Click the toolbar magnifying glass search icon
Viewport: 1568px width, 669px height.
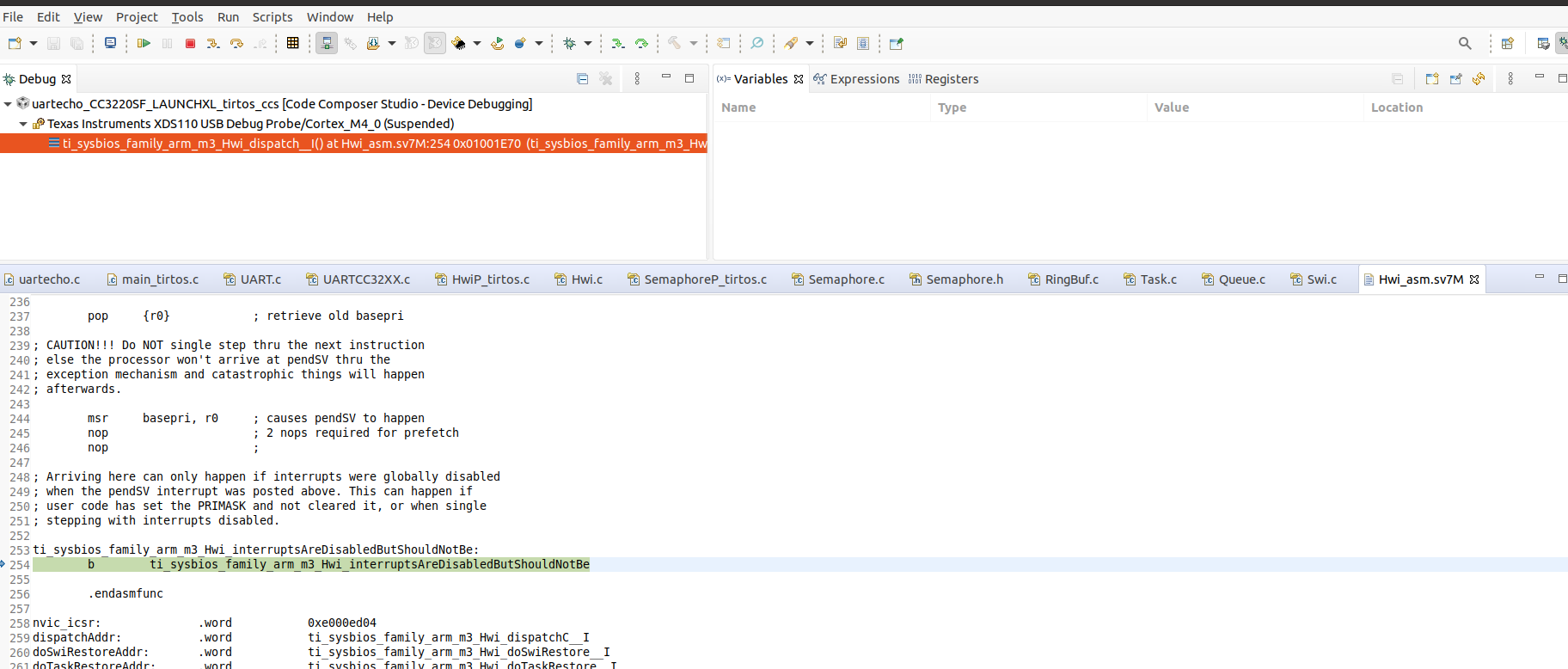tap(1465, 43)
